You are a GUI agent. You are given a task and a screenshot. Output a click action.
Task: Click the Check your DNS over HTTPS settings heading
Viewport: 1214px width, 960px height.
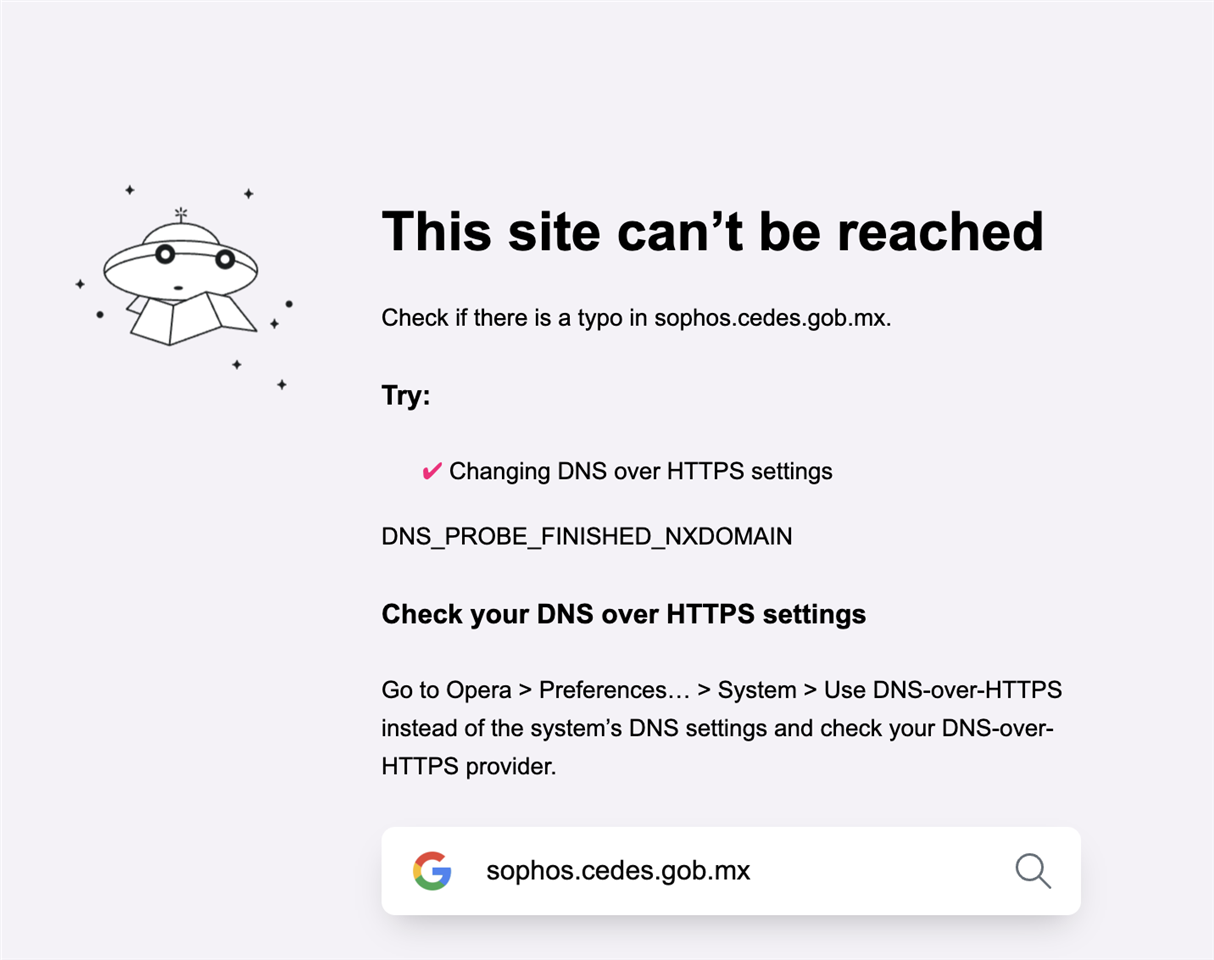(x=624, y=614)
